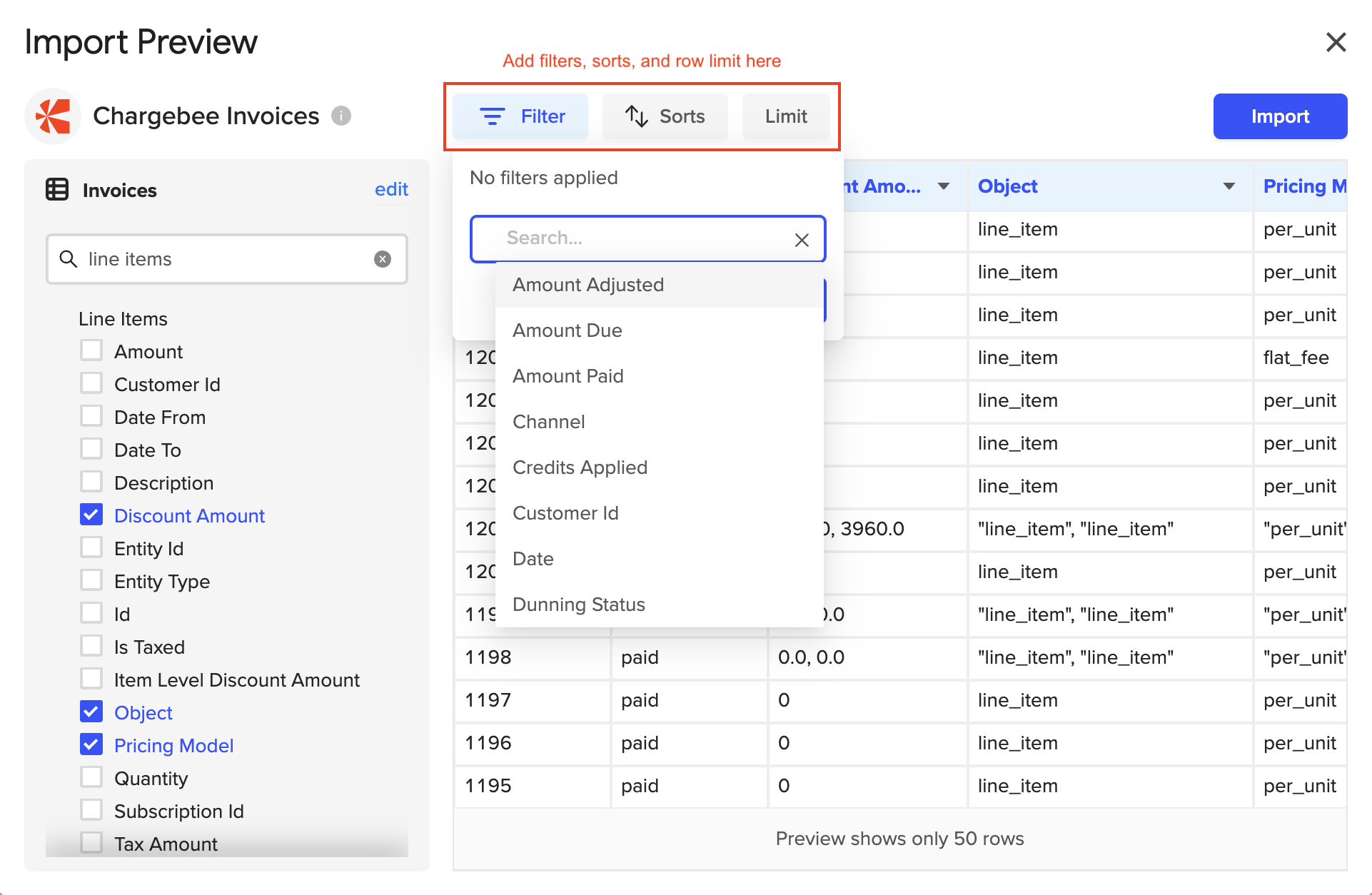Click the Chargebee logo icon

click(54, 116)
